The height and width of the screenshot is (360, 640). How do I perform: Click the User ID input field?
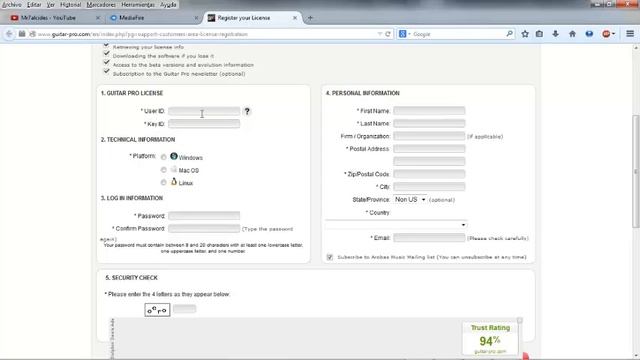204,111
